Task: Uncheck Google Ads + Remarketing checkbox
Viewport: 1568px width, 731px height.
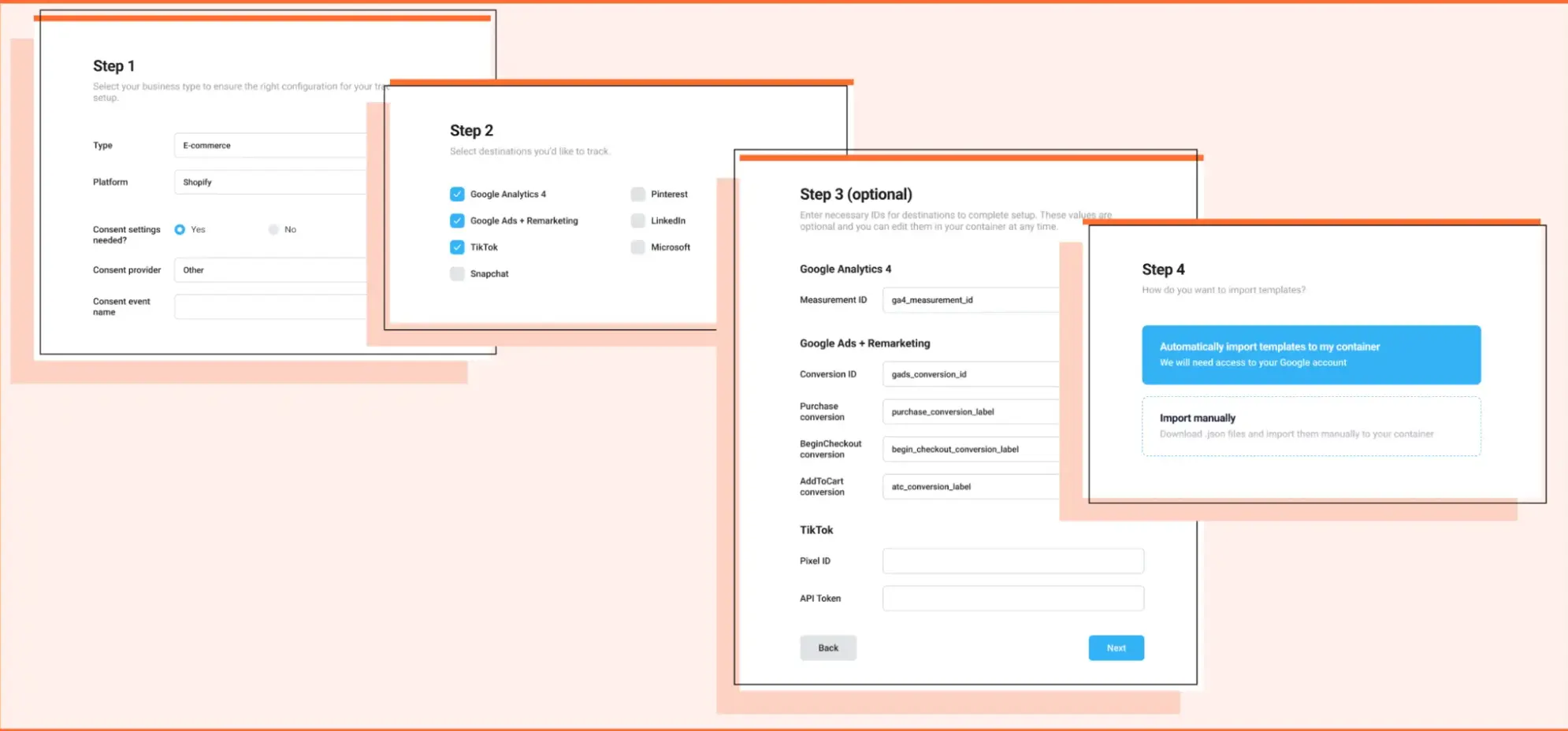Action: coord(457,221)
